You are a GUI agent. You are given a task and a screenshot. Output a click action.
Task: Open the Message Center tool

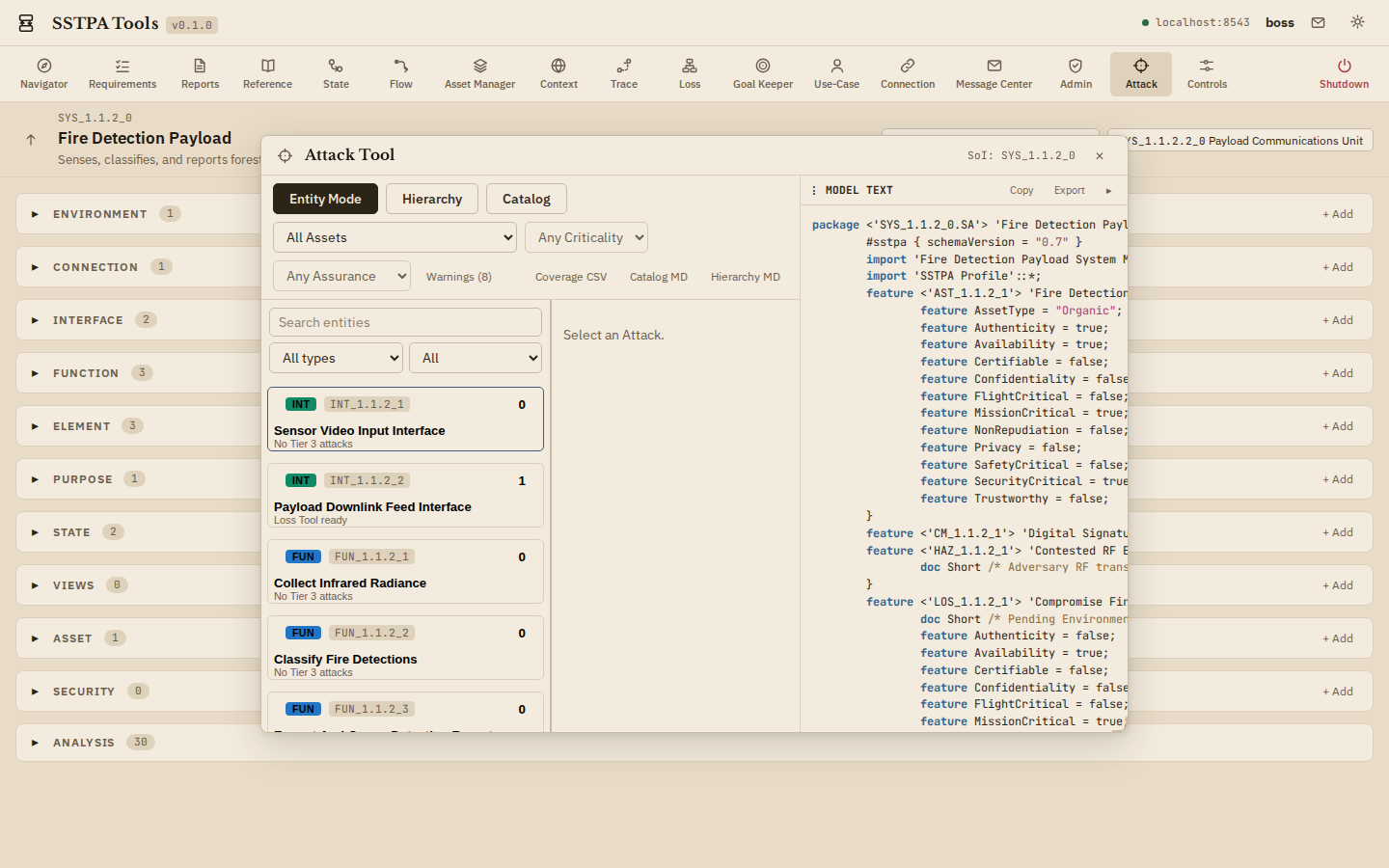coord(994,73)
